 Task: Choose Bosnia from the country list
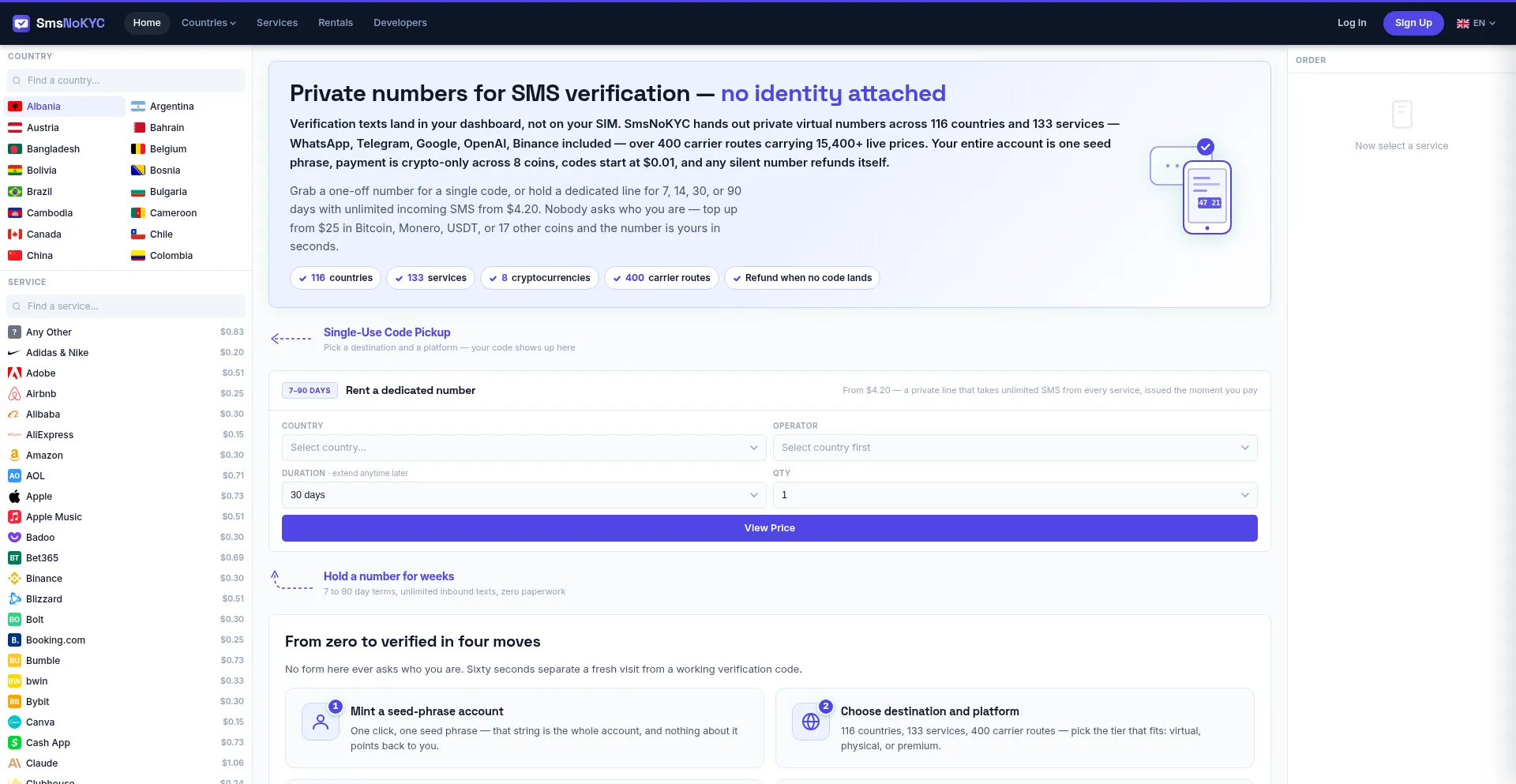188,171
